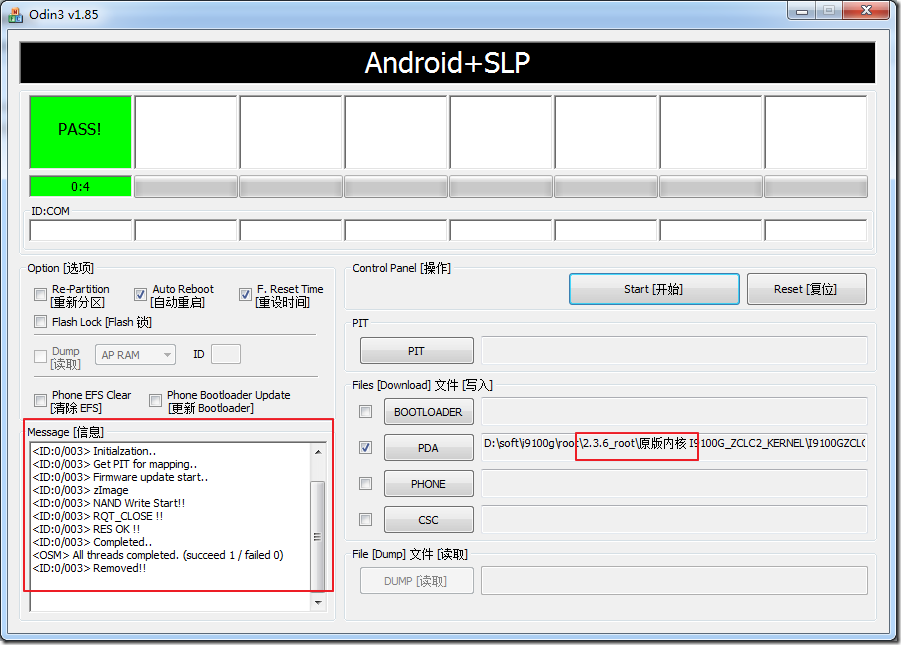The image size is (901, 645).
Task: Tick the checkbox beside CSC
Action: click(365, 520)
